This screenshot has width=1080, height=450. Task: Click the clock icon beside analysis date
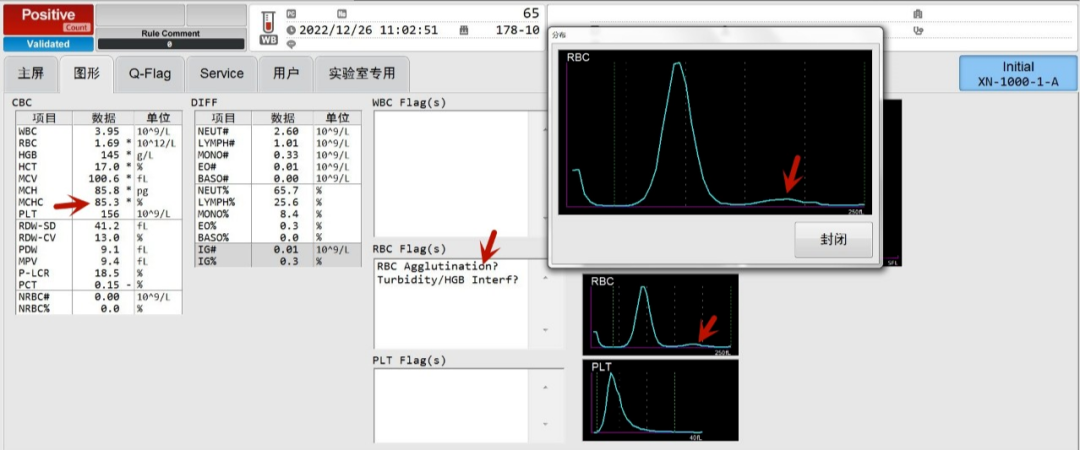click(x=291, y=30)
